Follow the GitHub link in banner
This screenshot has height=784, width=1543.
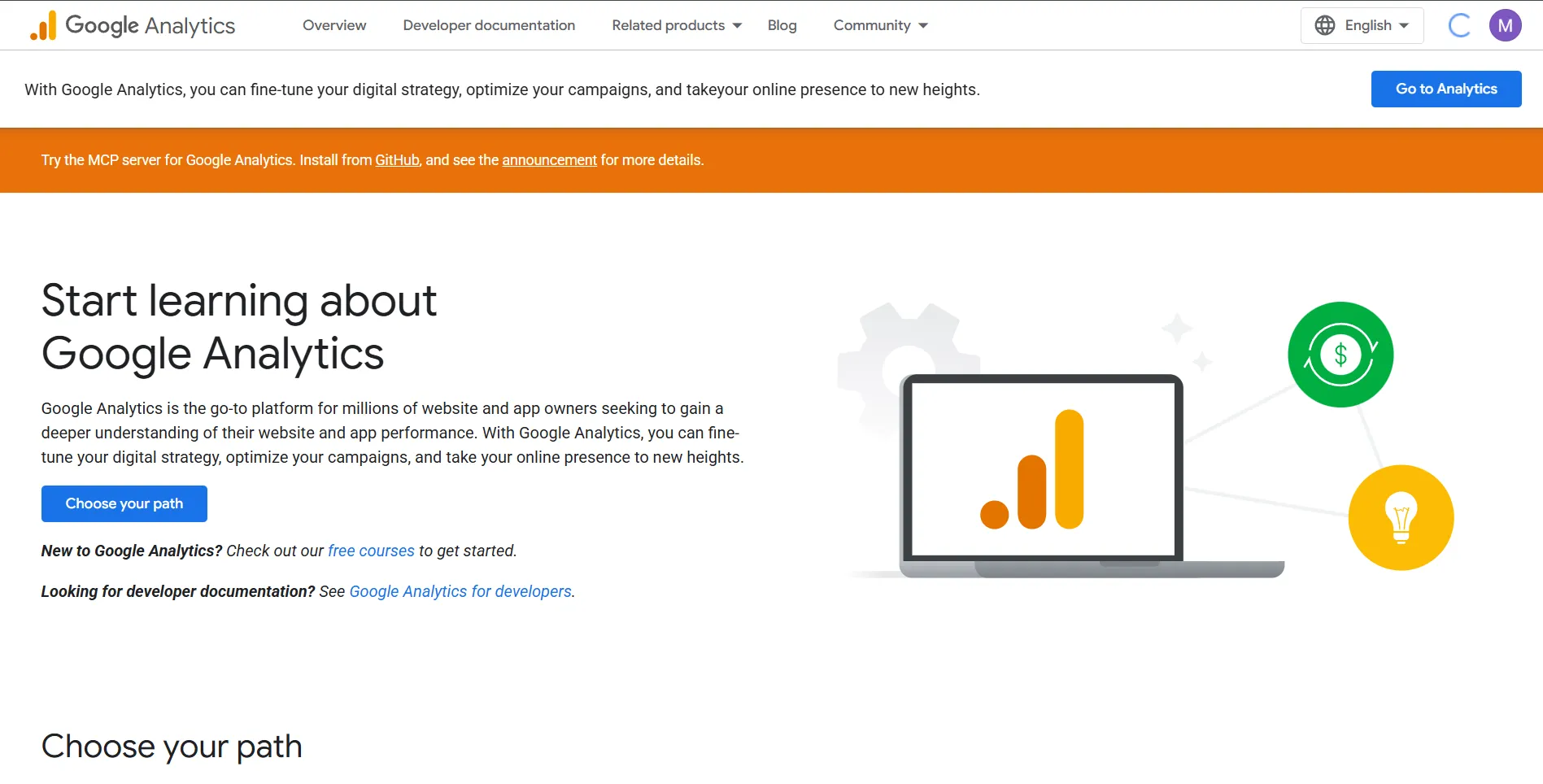coord(397,160)
